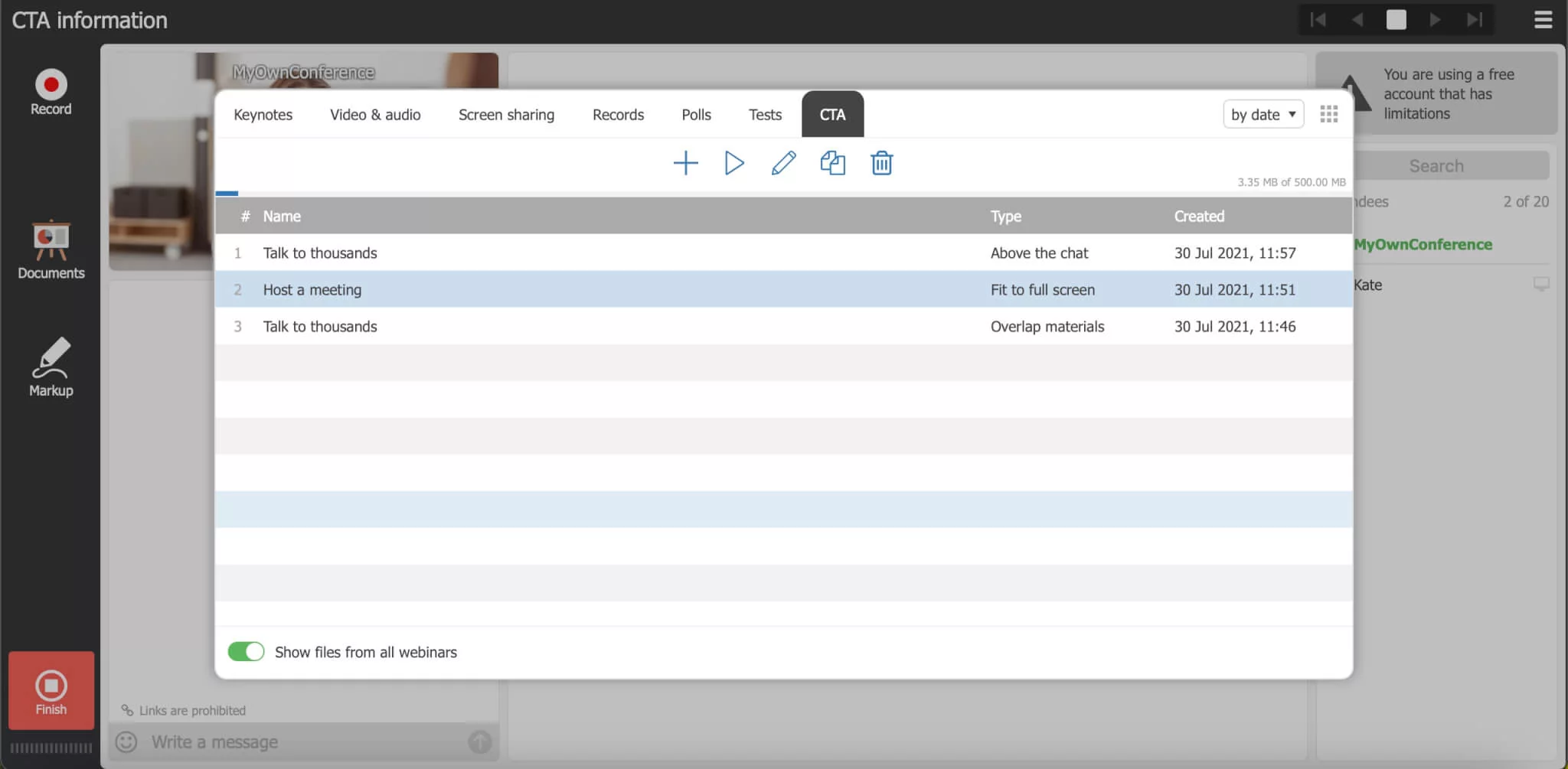Click the plus icon to add CTA

tap(685, 163)
